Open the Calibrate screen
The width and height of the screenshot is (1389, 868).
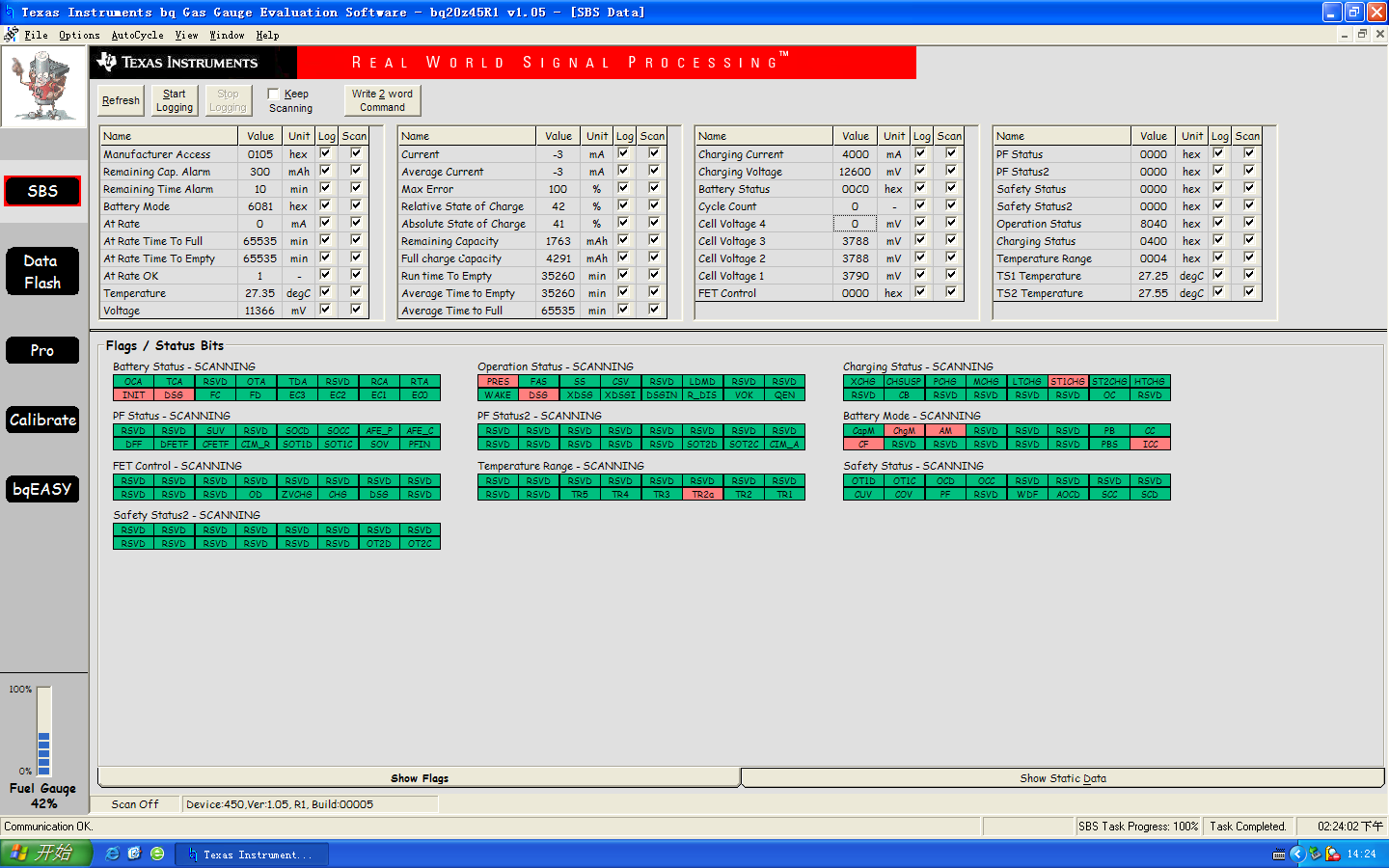[42, 420]
